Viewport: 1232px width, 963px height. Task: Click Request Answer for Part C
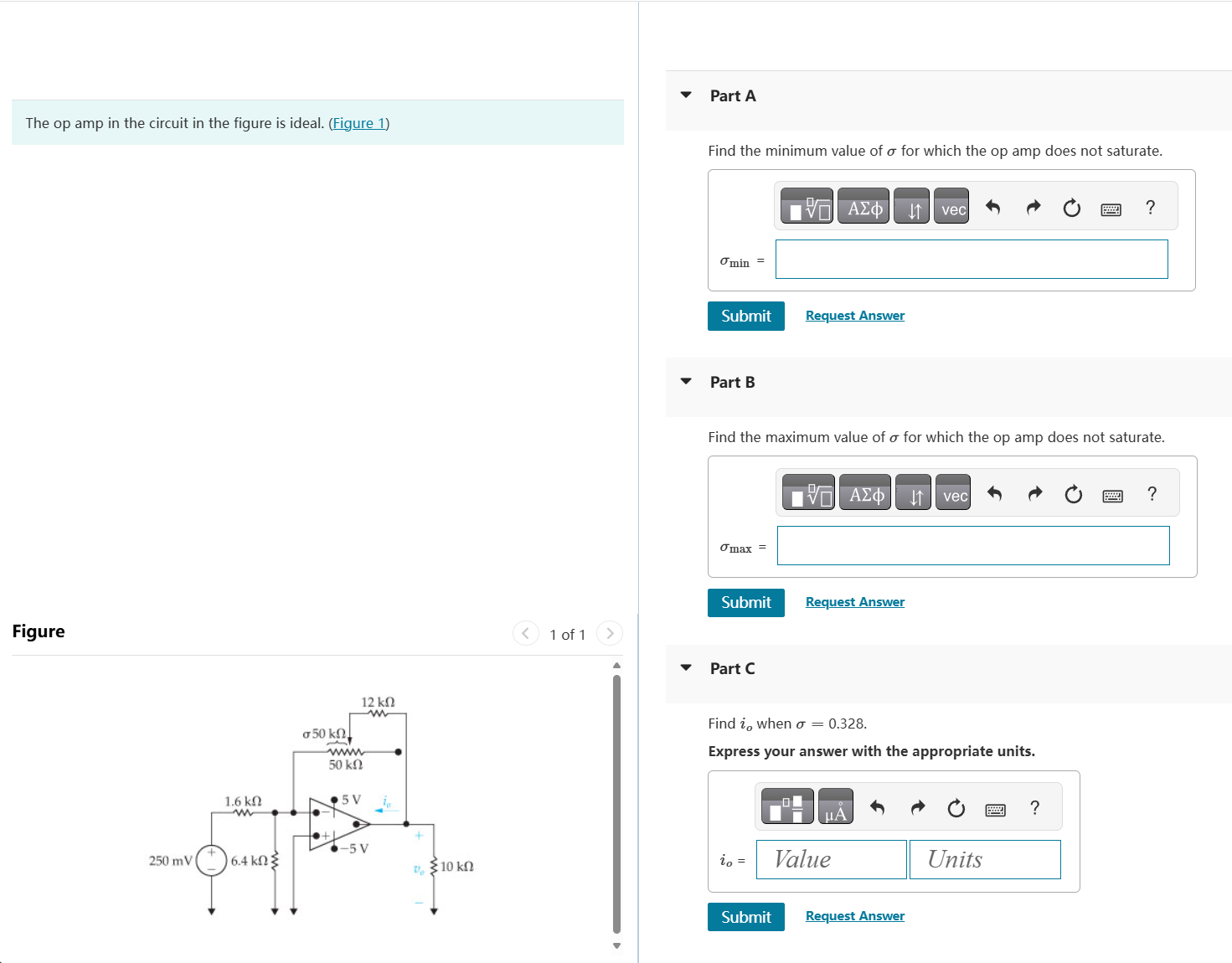coord(855,916)
